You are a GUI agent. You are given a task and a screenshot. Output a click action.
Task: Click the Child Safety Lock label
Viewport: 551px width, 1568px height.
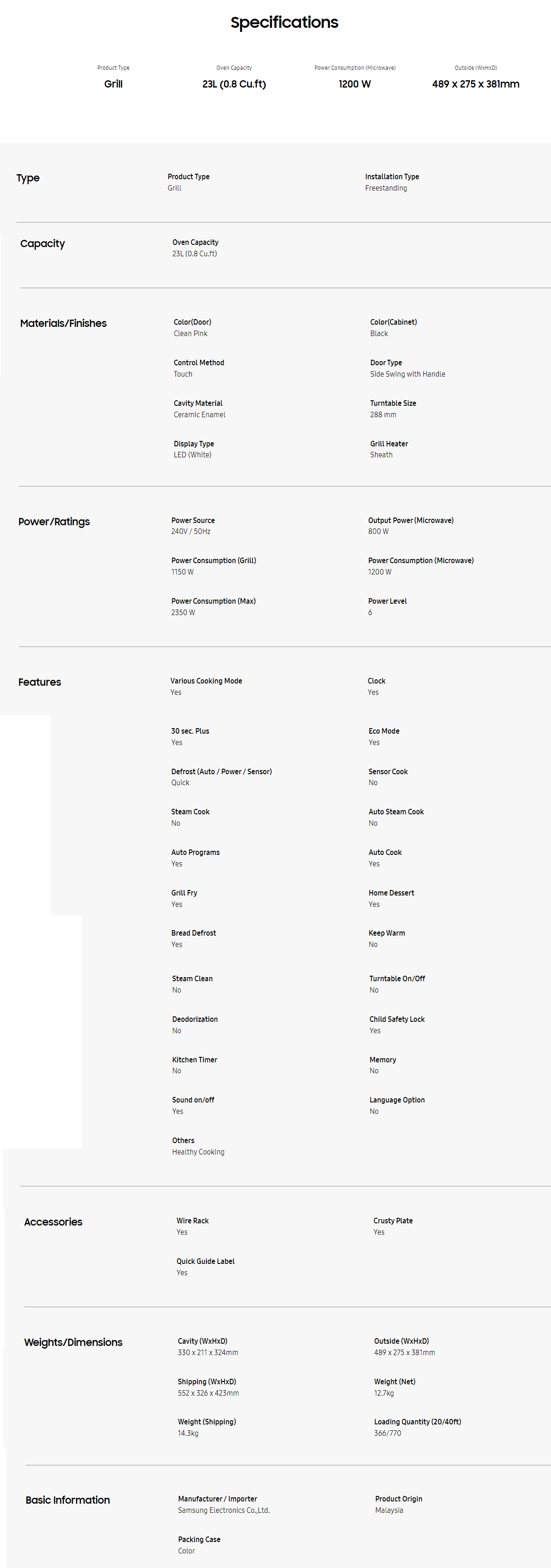click(x=397, y=1019)
